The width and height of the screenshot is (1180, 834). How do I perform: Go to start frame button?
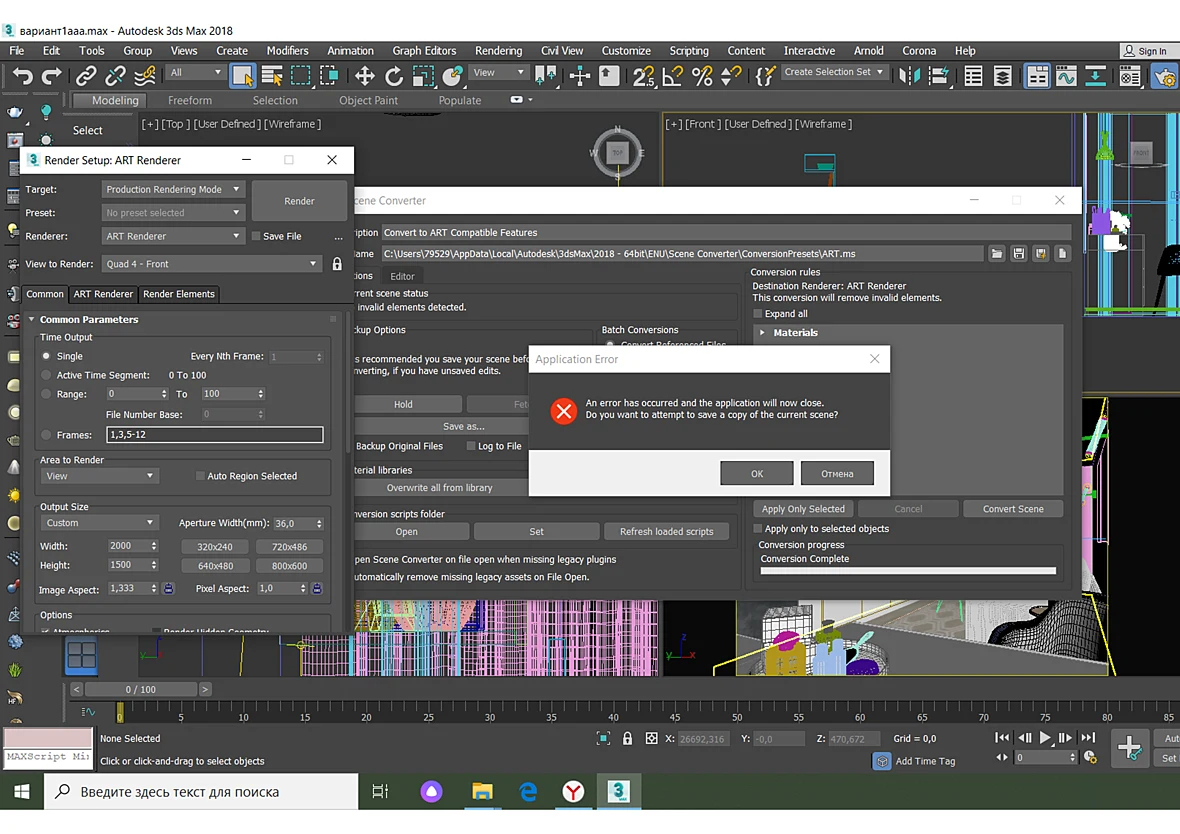tap(1002, 738)
